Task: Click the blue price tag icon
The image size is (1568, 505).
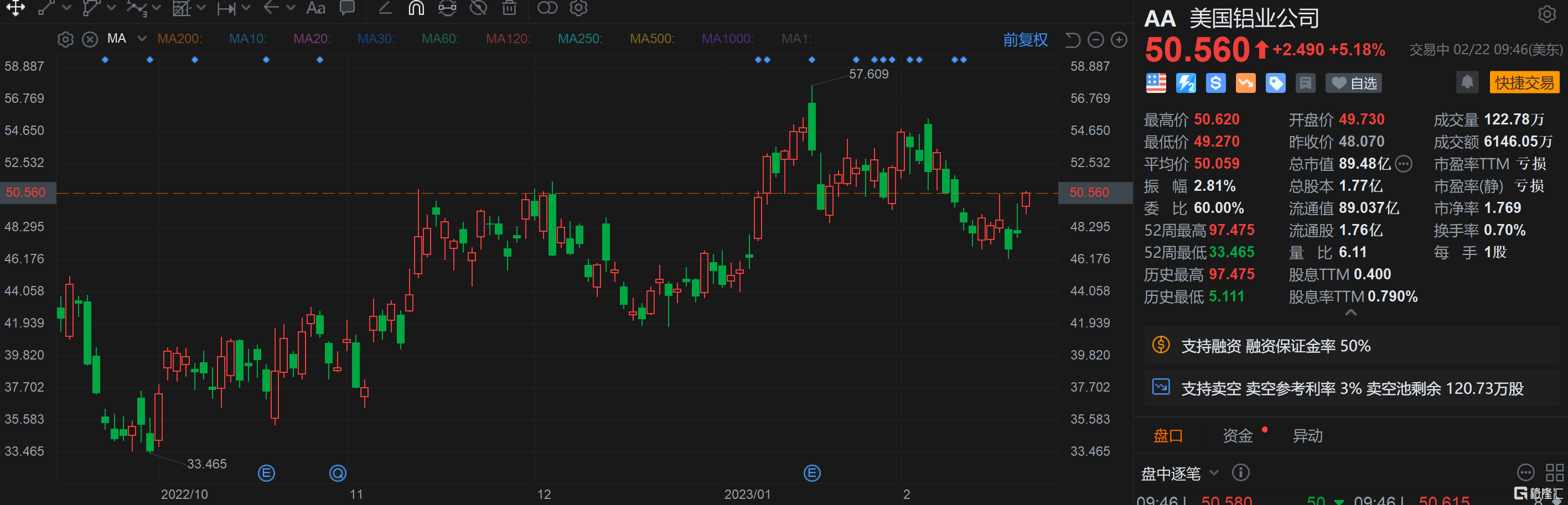Action: pos(1275,84)
